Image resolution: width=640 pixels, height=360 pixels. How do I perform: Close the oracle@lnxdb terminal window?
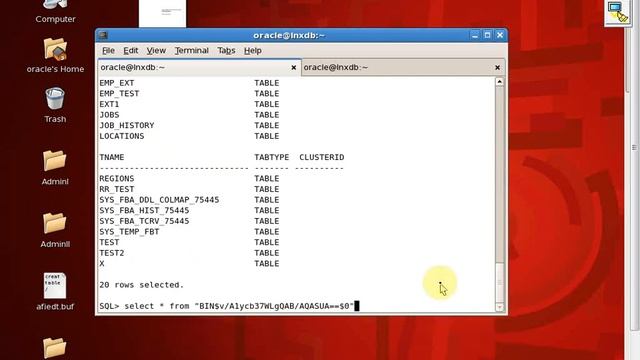[x=500, y=35]
